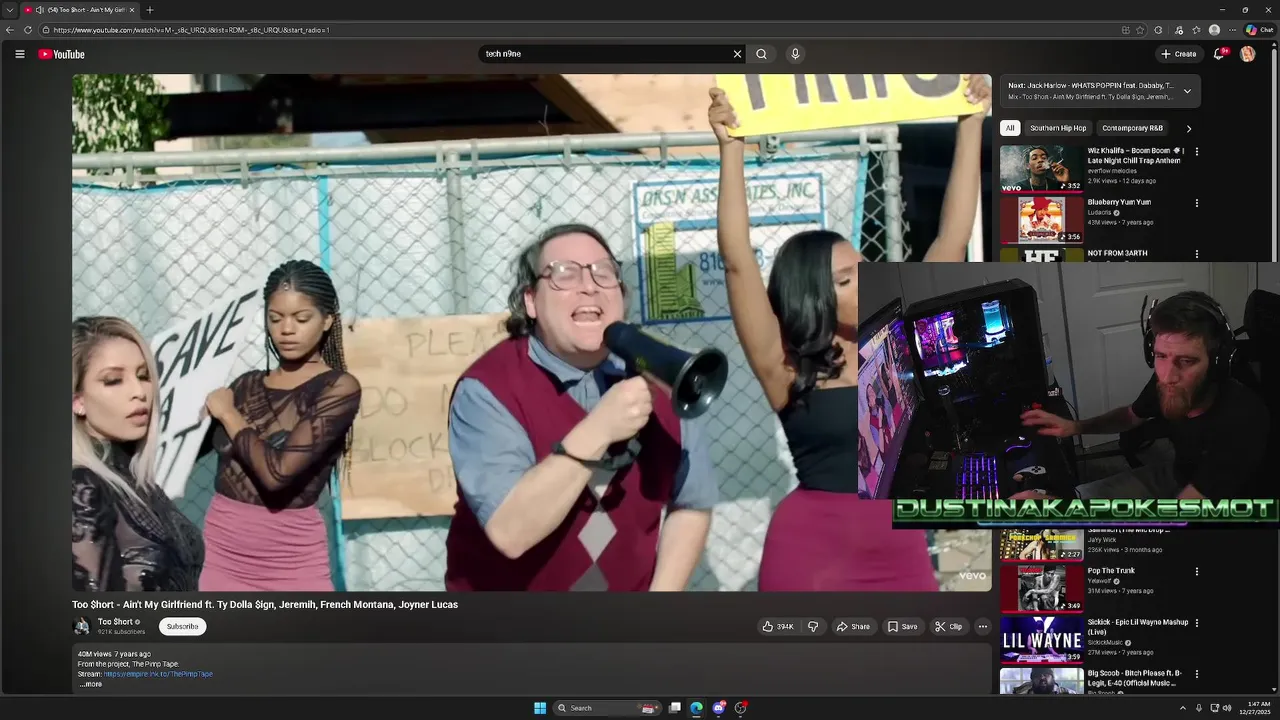The height and width of the screenshot is (720, 1280).
Task: Open the Windows Start menu
Action: [540, 708]
